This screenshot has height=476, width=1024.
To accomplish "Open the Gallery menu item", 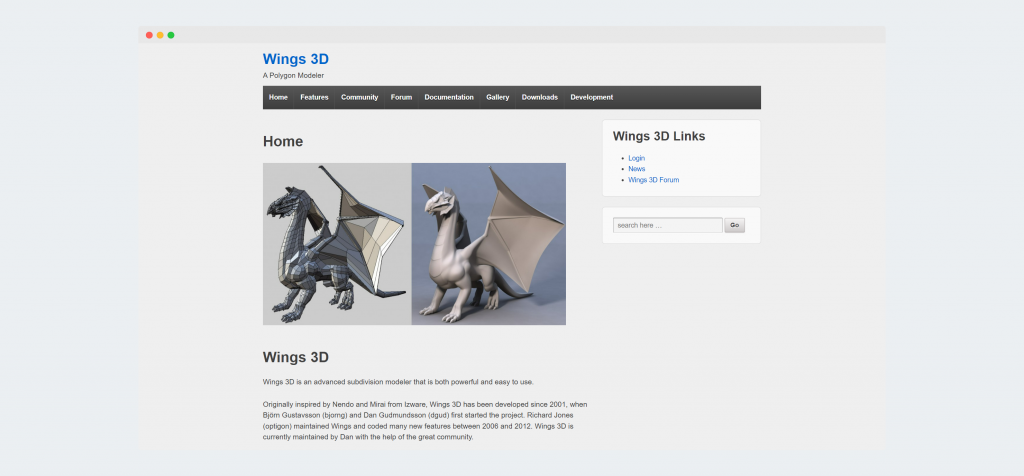I will 498,97.
